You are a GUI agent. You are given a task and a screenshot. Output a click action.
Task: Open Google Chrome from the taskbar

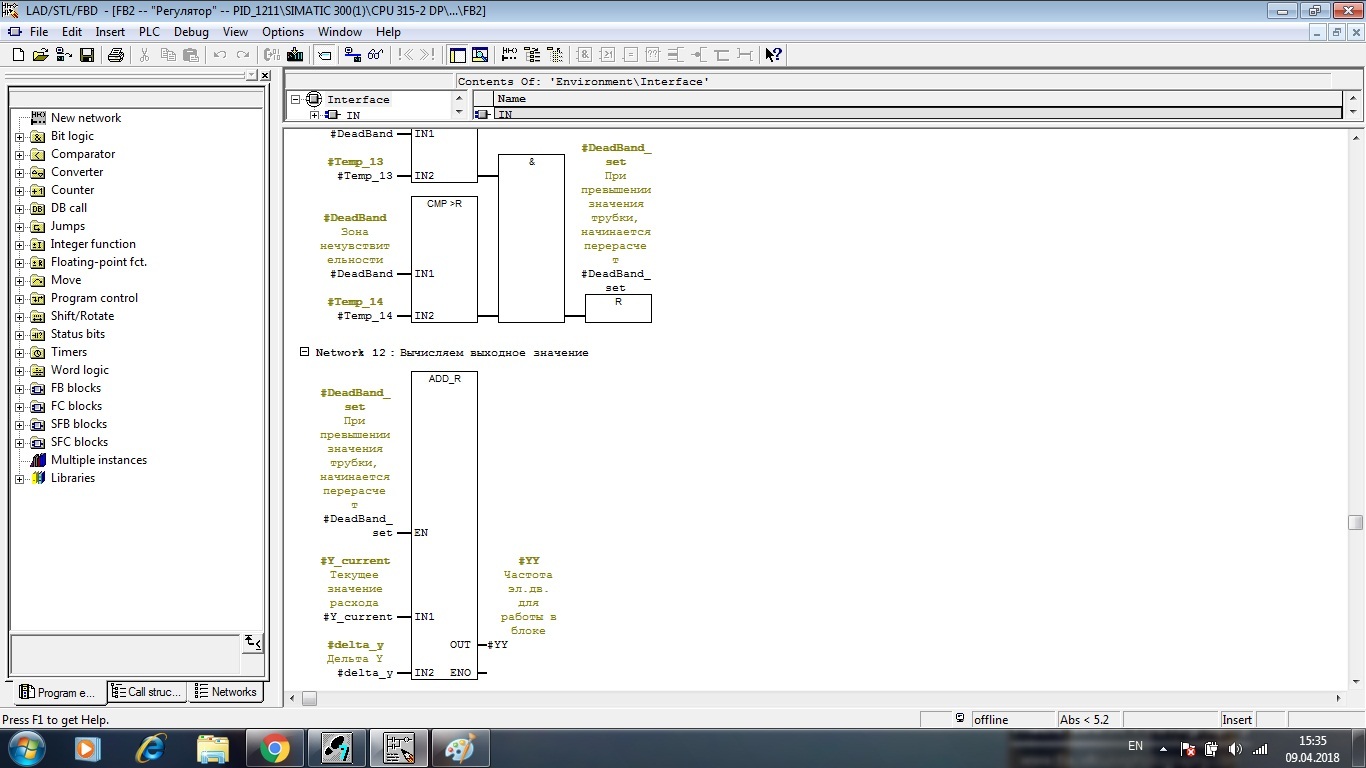coord(275,748)
